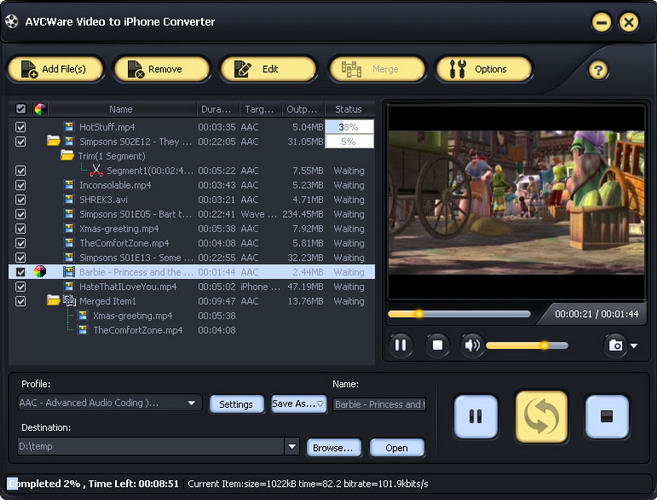Uncheck the Xmas-greeting.mp4 checkbox

tap(21, 228)
